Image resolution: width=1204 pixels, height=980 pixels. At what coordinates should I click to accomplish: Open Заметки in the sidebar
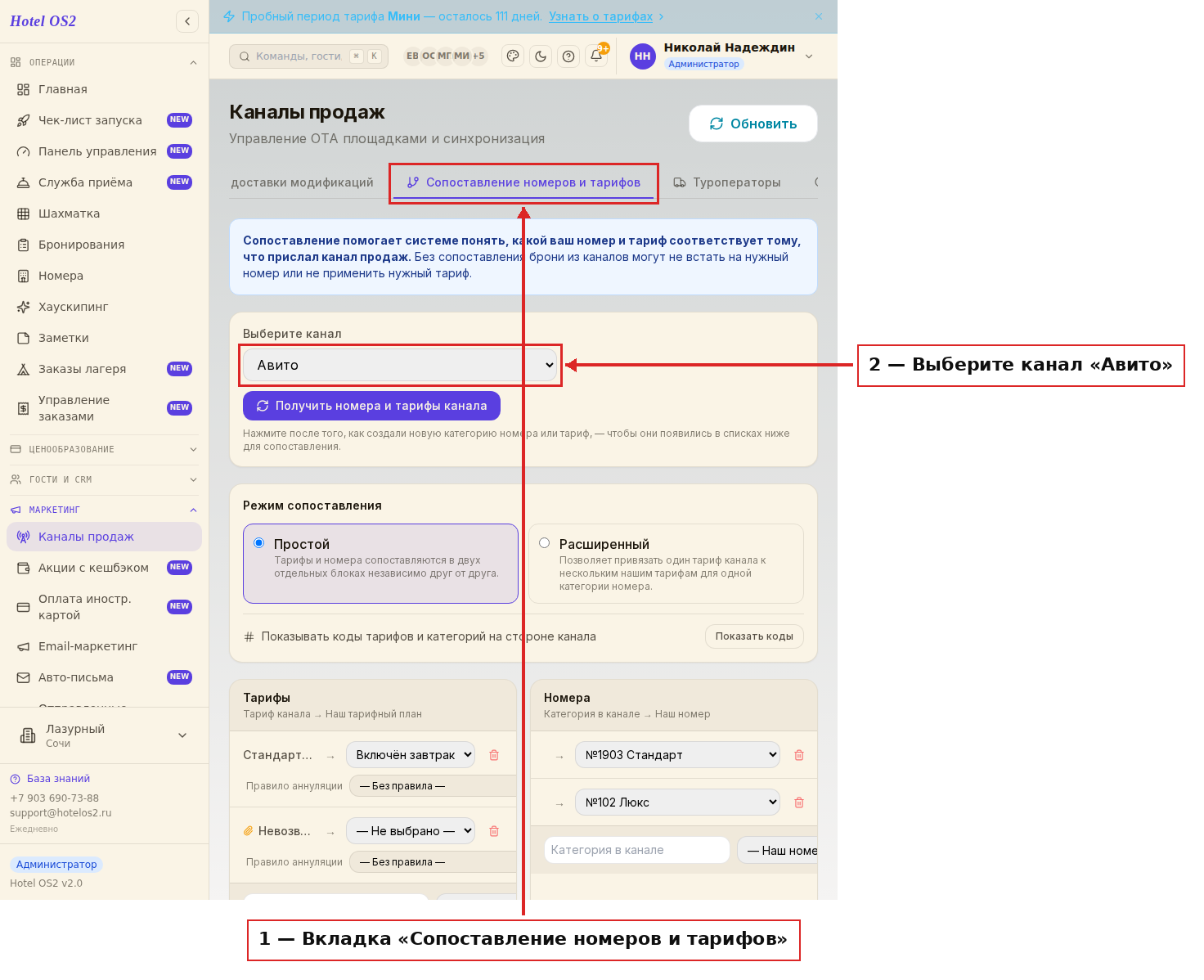[x=104, y=338]
